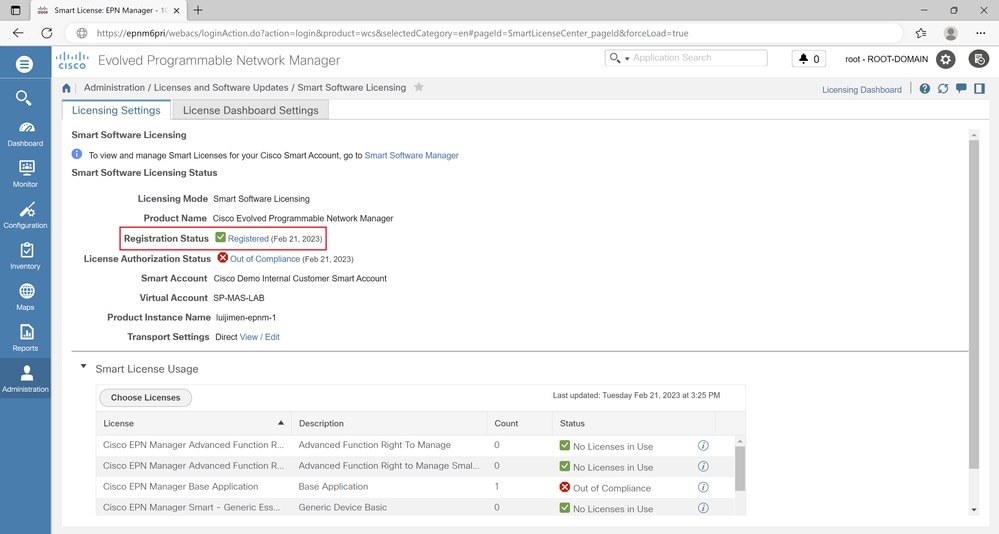Viewport: 999px width, 534px height.
Task: Select the Smart License: EPN Manager browser tab
Action: tap(109, 10)
